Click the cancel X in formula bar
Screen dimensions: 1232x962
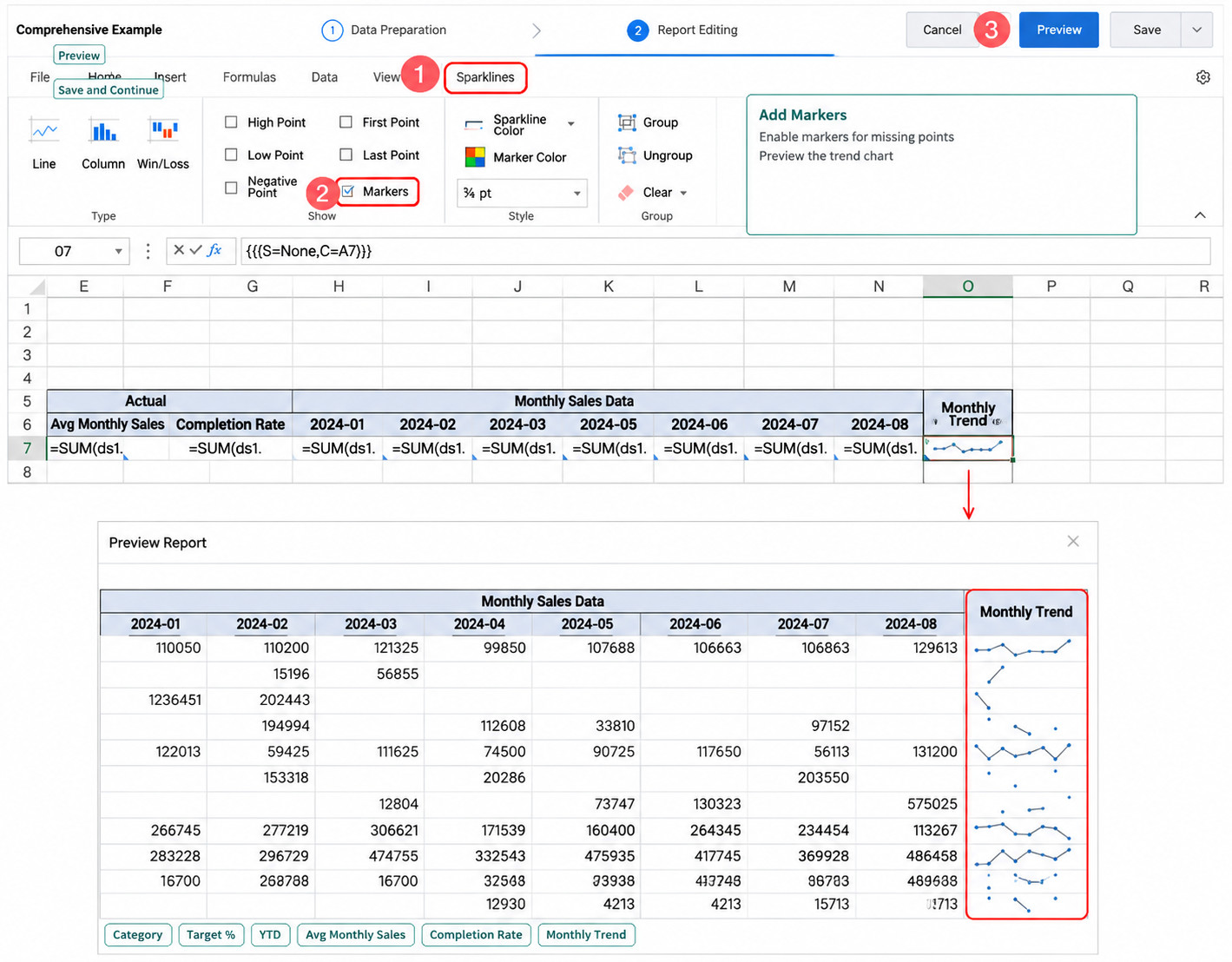[179, 250]
